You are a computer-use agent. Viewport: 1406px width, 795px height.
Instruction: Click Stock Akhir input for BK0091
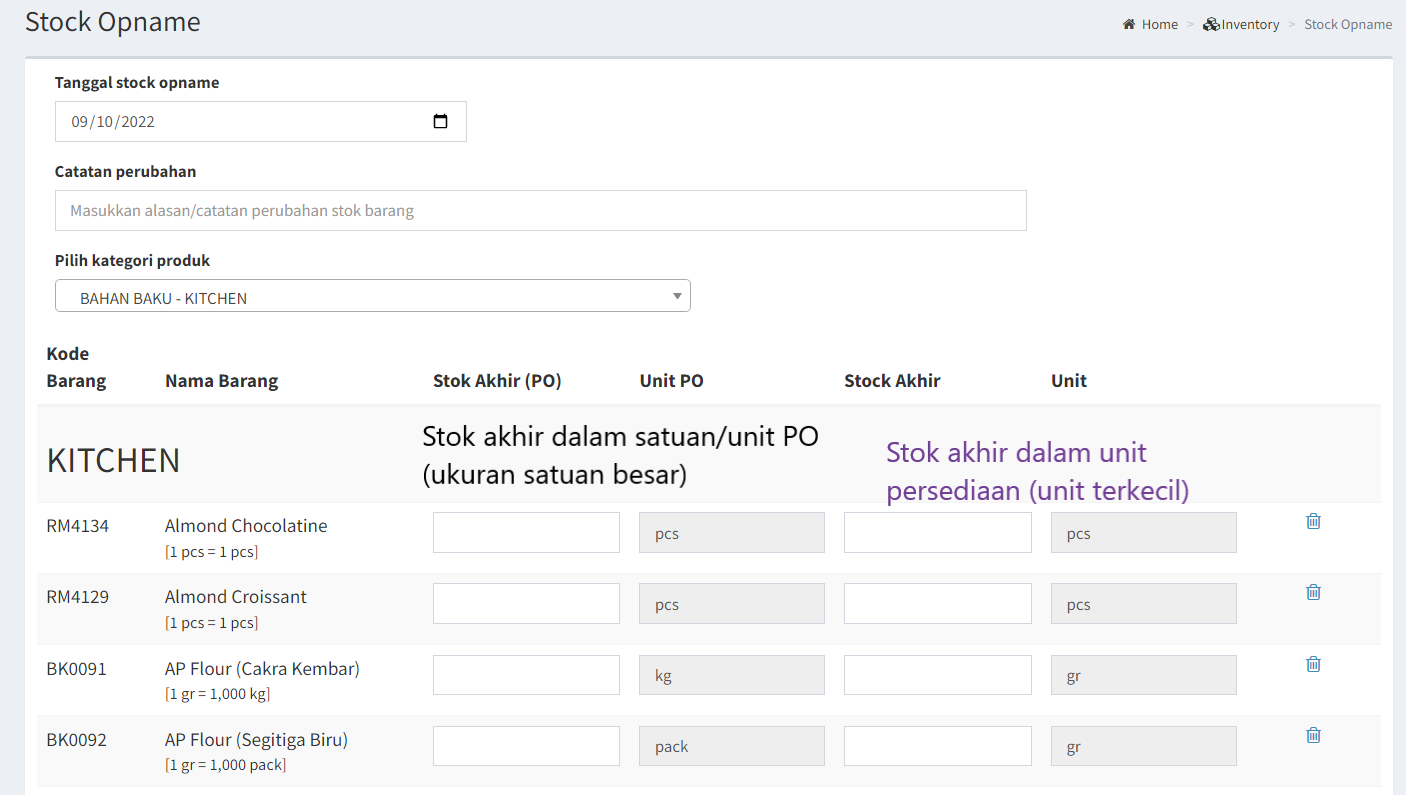click(937, 675)
